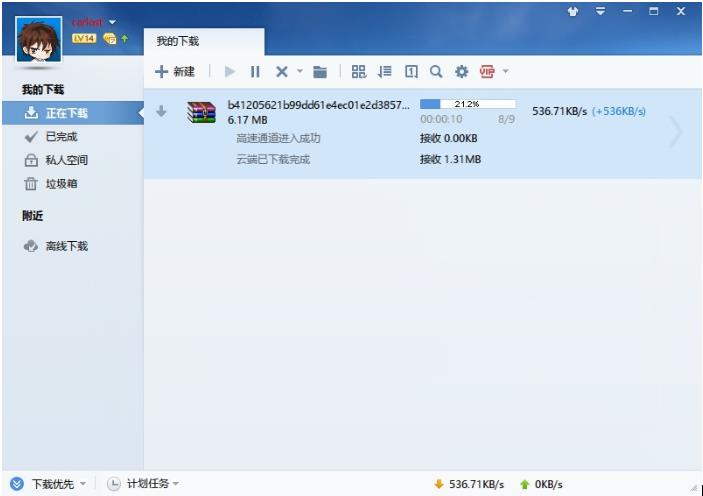Click the red VIP icon
Image resolution: width=703 pixels, height=496 pixels.
pyautogui.click(x=487, y=72)
